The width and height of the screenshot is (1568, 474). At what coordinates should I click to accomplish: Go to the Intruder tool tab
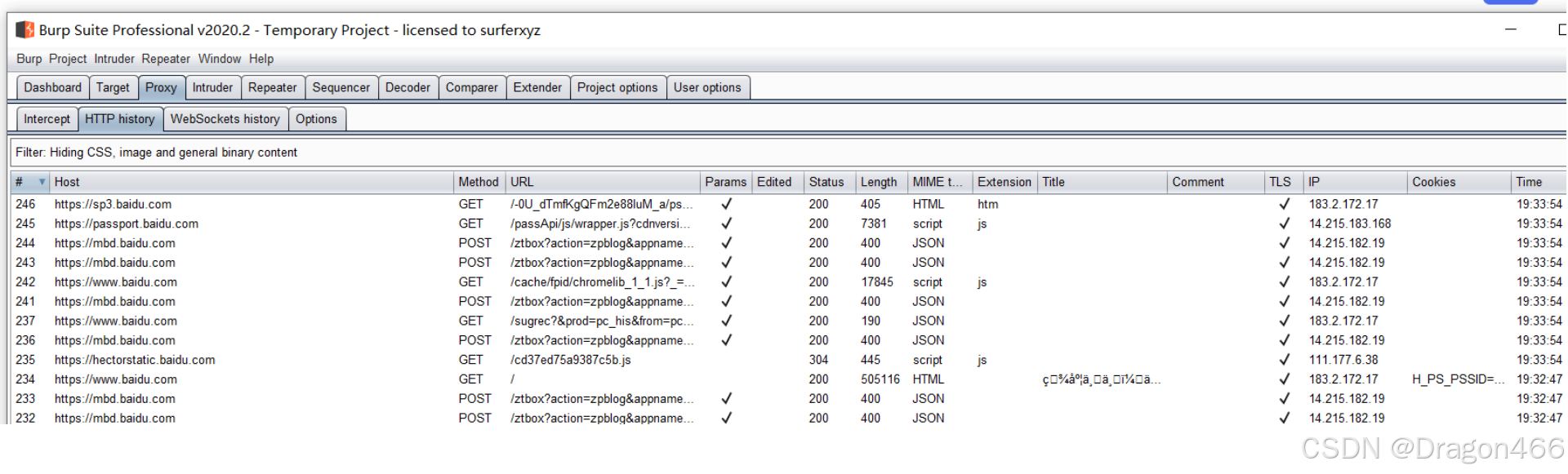point(212,87)
